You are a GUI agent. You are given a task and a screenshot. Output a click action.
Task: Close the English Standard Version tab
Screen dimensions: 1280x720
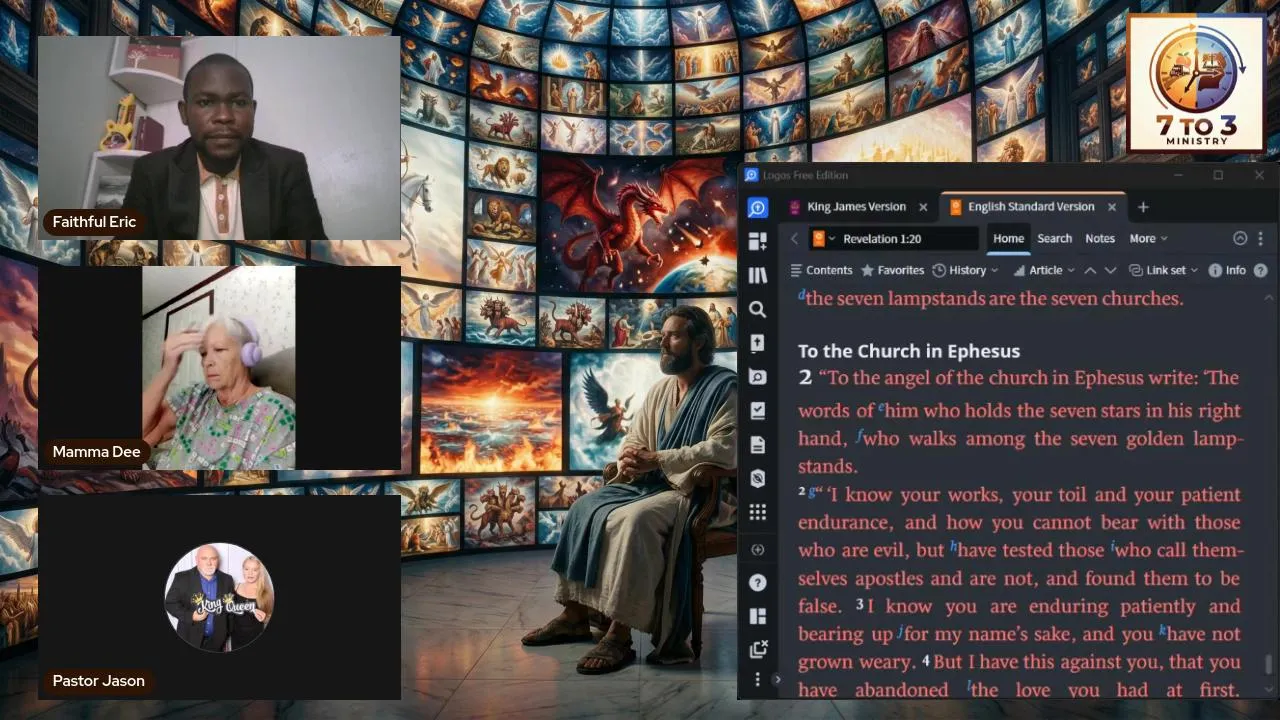pos(1112,207)
